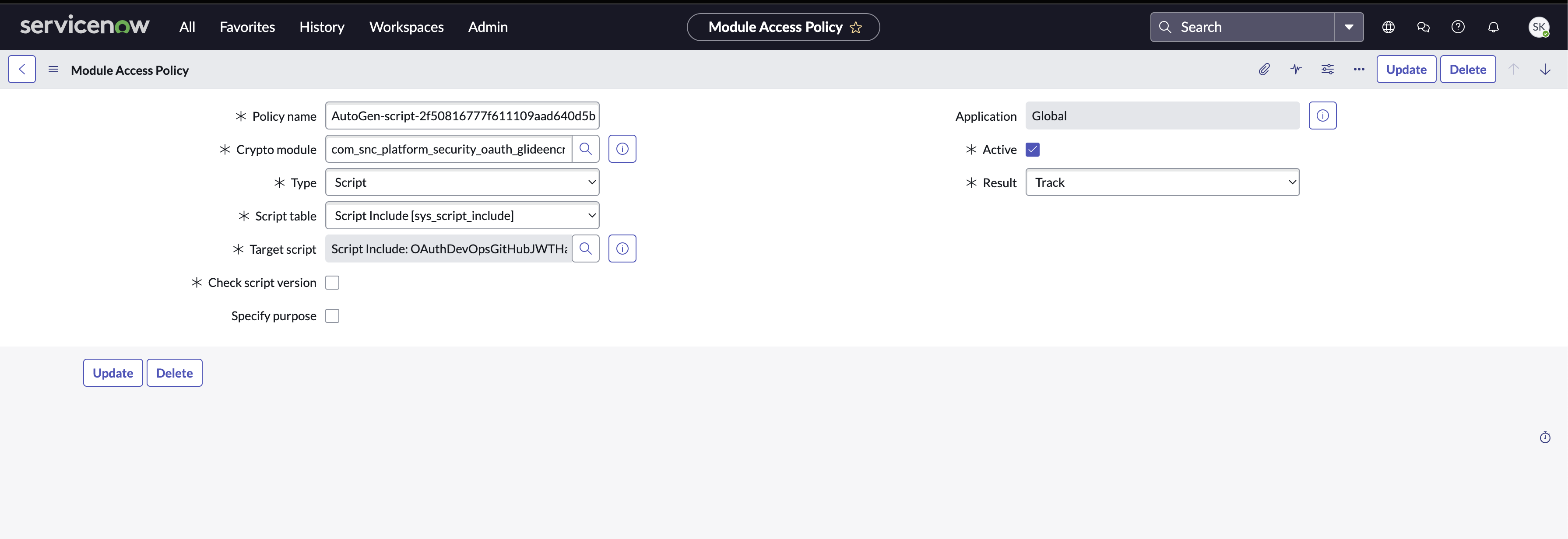Open the chat conversations icon
This screenshot has height=539, width=1568.
tap(1423, 27)
